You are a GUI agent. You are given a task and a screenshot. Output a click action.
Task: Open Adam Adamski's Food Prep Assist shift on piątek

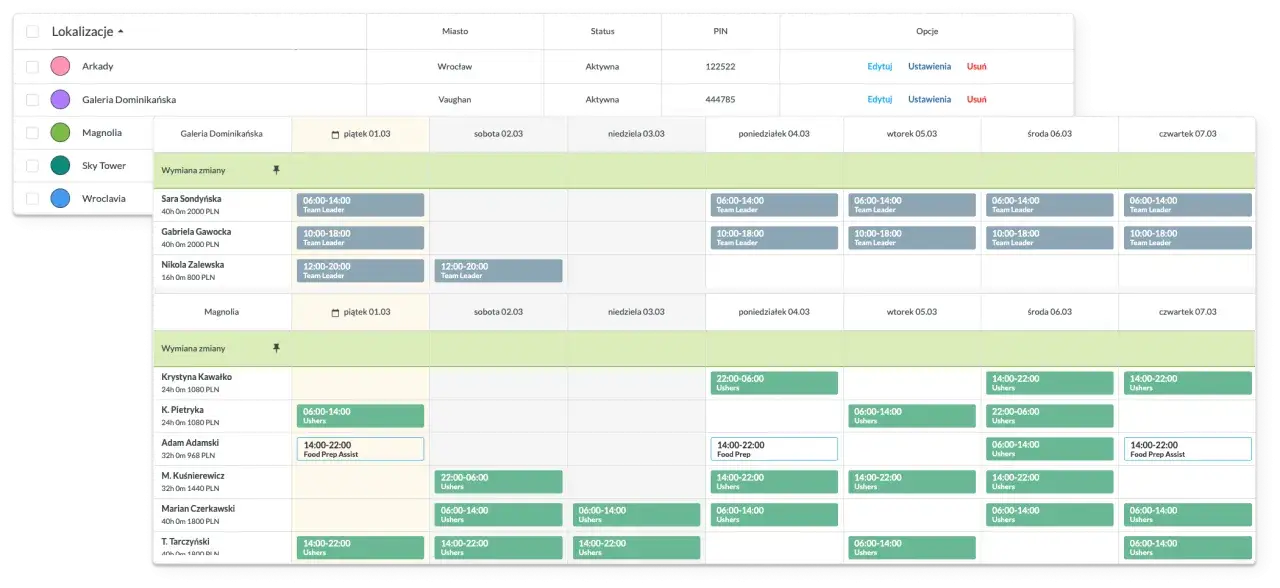coord(360,449)
